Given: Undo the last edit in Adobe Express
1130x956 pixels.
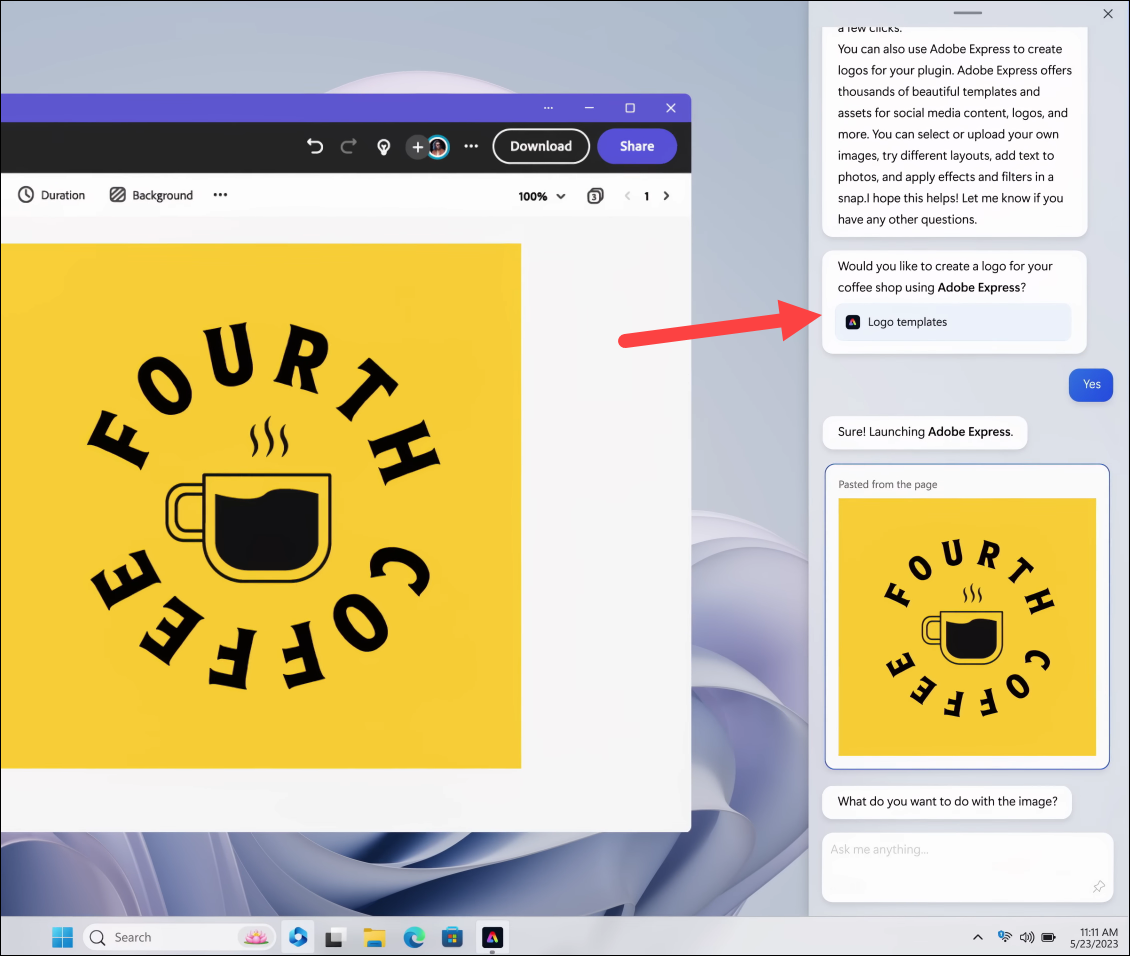Looking at the screenshot, I should (x=315, y=146).
